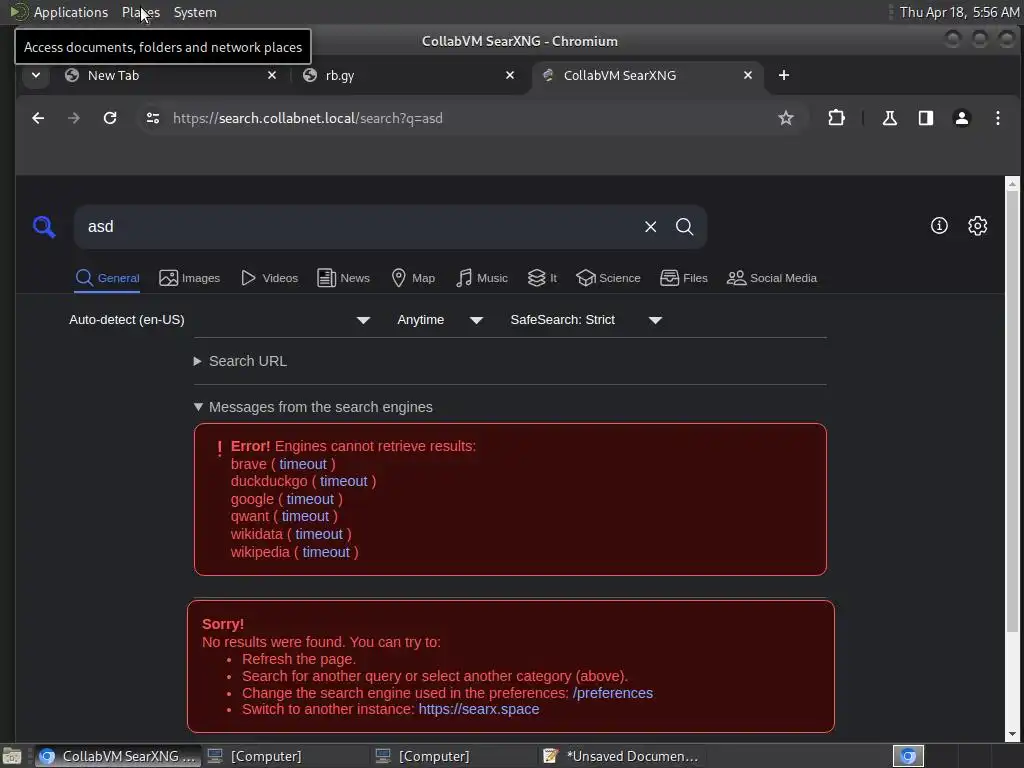Viewport: 1024px width, 768px height.
Task: Click the google timeout link
Action: click(x=310, y=499)
